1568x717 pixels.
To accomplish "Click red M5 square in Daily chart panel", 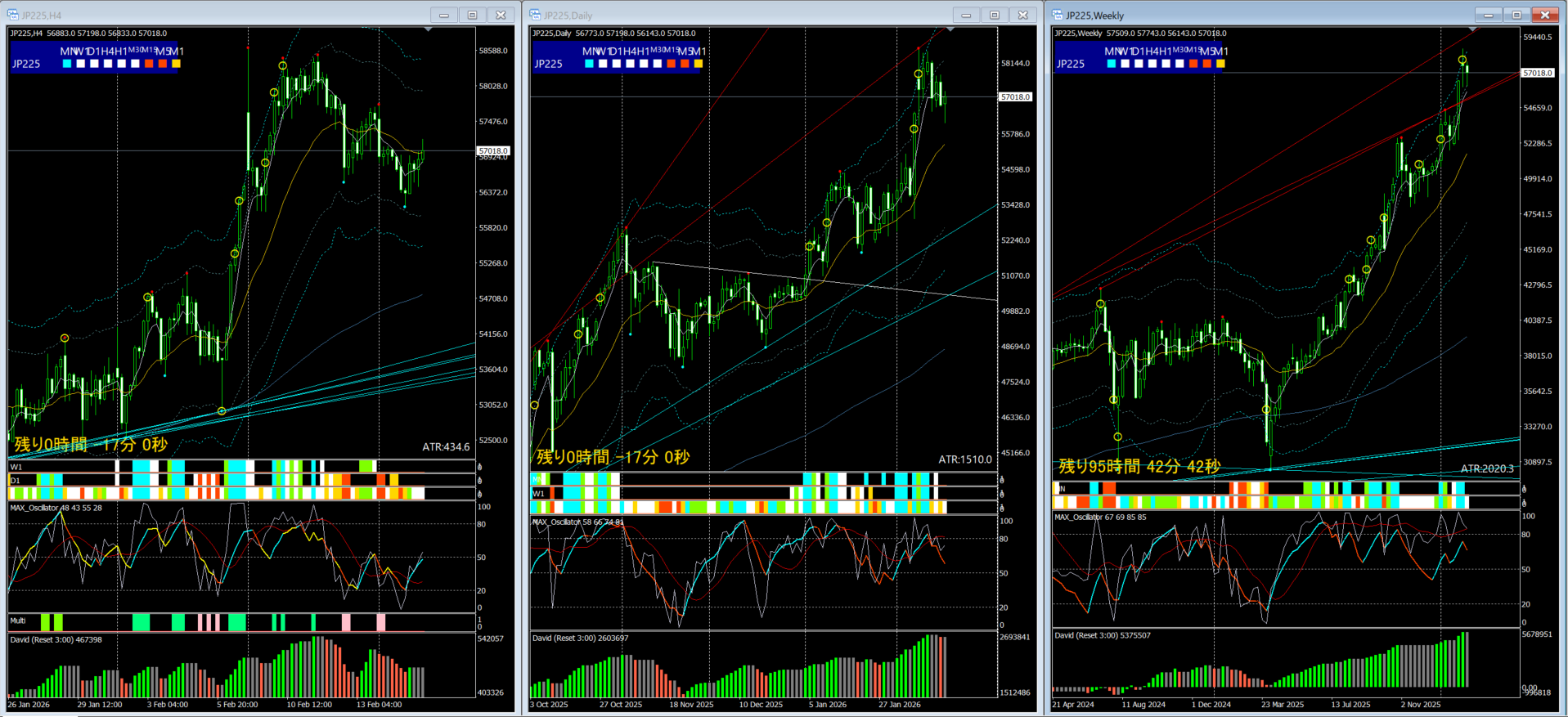I will [x=685, y=64].
